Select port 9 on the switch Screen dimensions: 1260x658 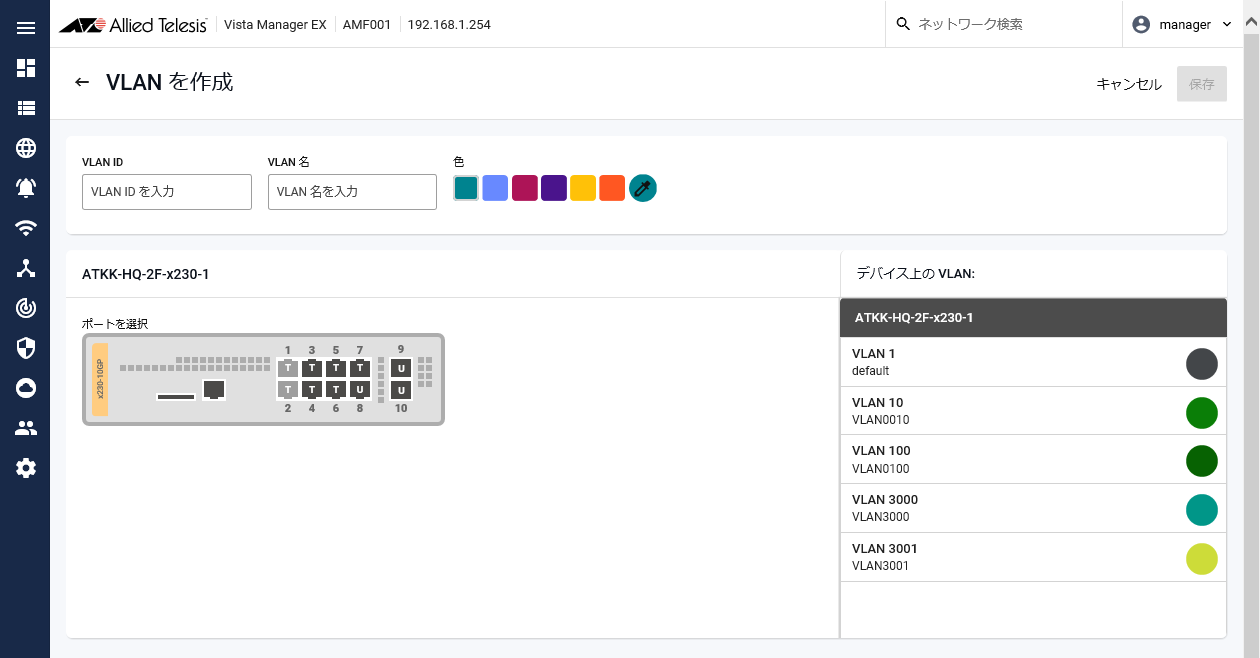tap(401, 368)
